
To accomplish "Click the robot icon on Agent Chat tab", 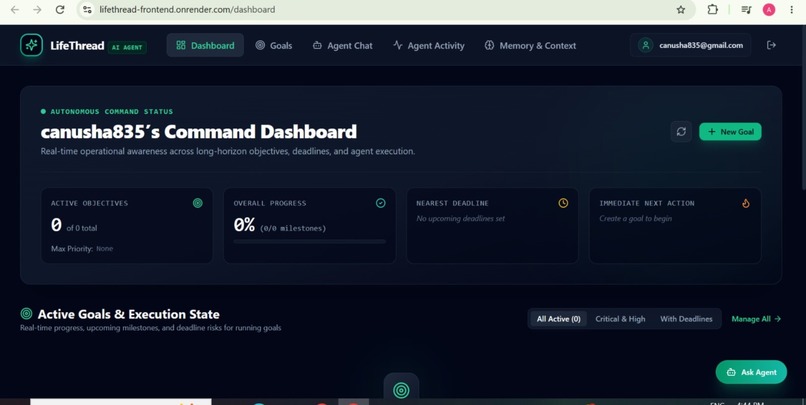I will click(317, 45).
